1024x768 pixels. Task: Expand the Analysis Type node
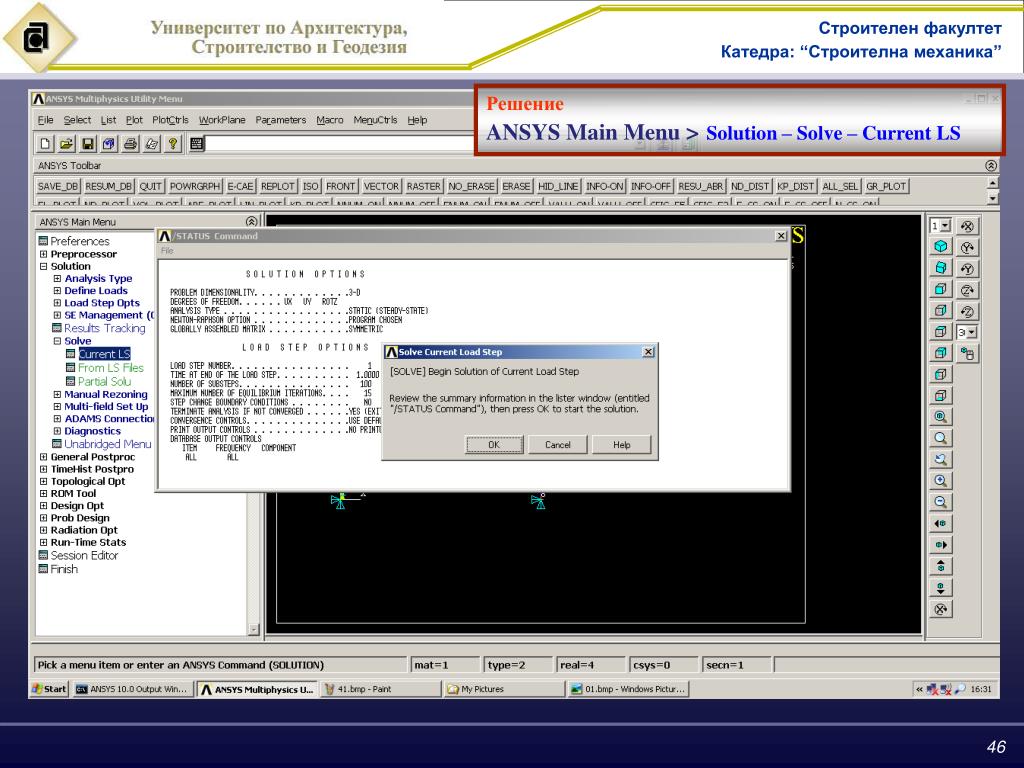click(x=57, y=278)
